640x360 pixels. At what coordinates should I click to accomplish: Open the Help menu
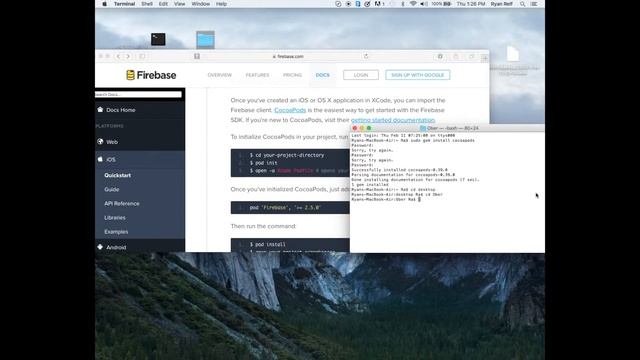[x=221, y=4]
